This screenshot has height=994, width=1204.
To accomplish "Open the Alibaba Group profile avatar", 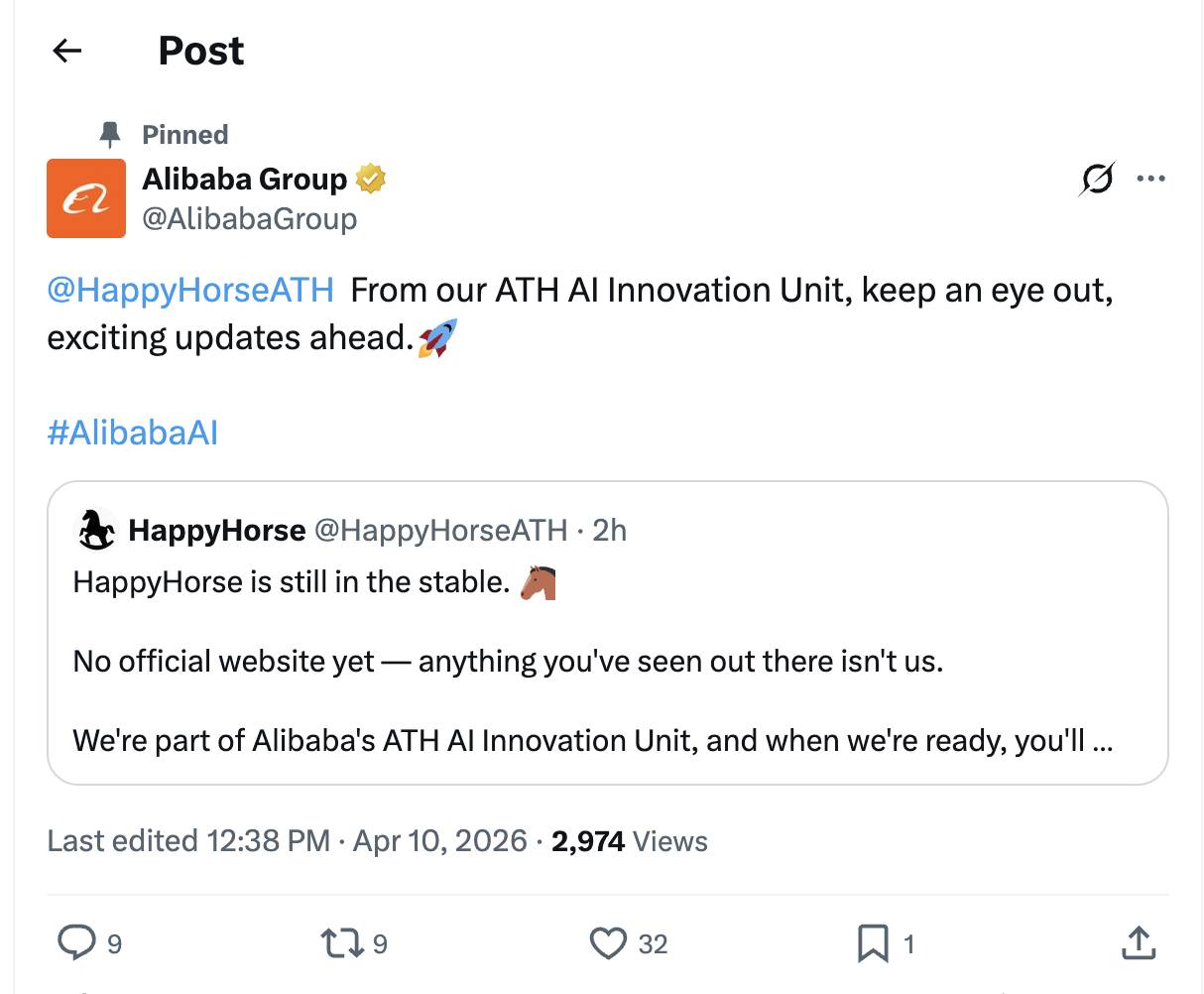I will pos(86,198).
